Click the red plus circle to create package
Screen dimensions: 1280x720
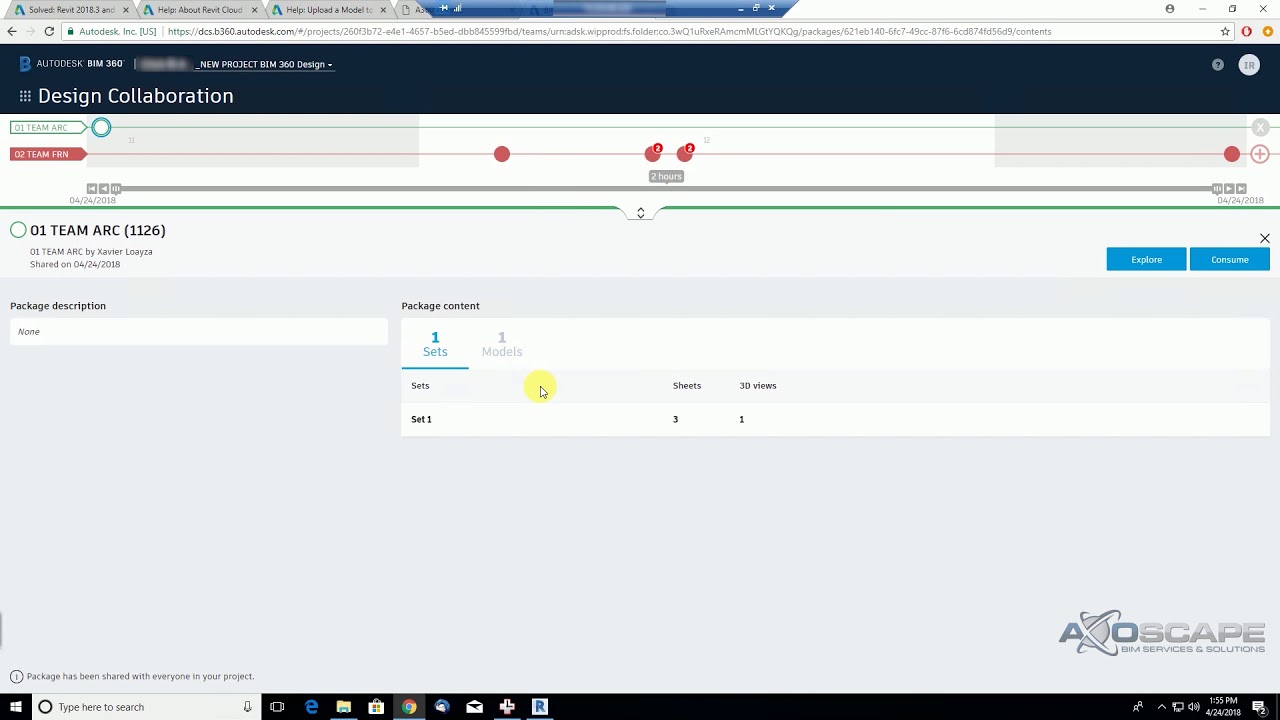pyautogui.click(x=1260, y=154)
